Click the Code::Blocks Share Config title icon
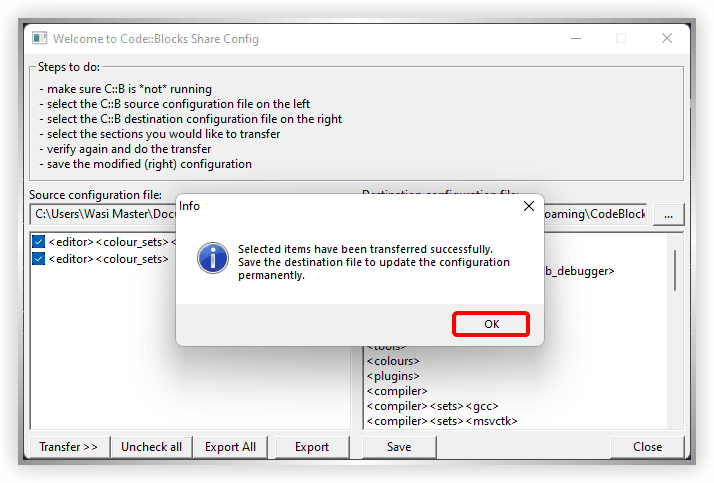The image size is (714, 483). (40, 38)
